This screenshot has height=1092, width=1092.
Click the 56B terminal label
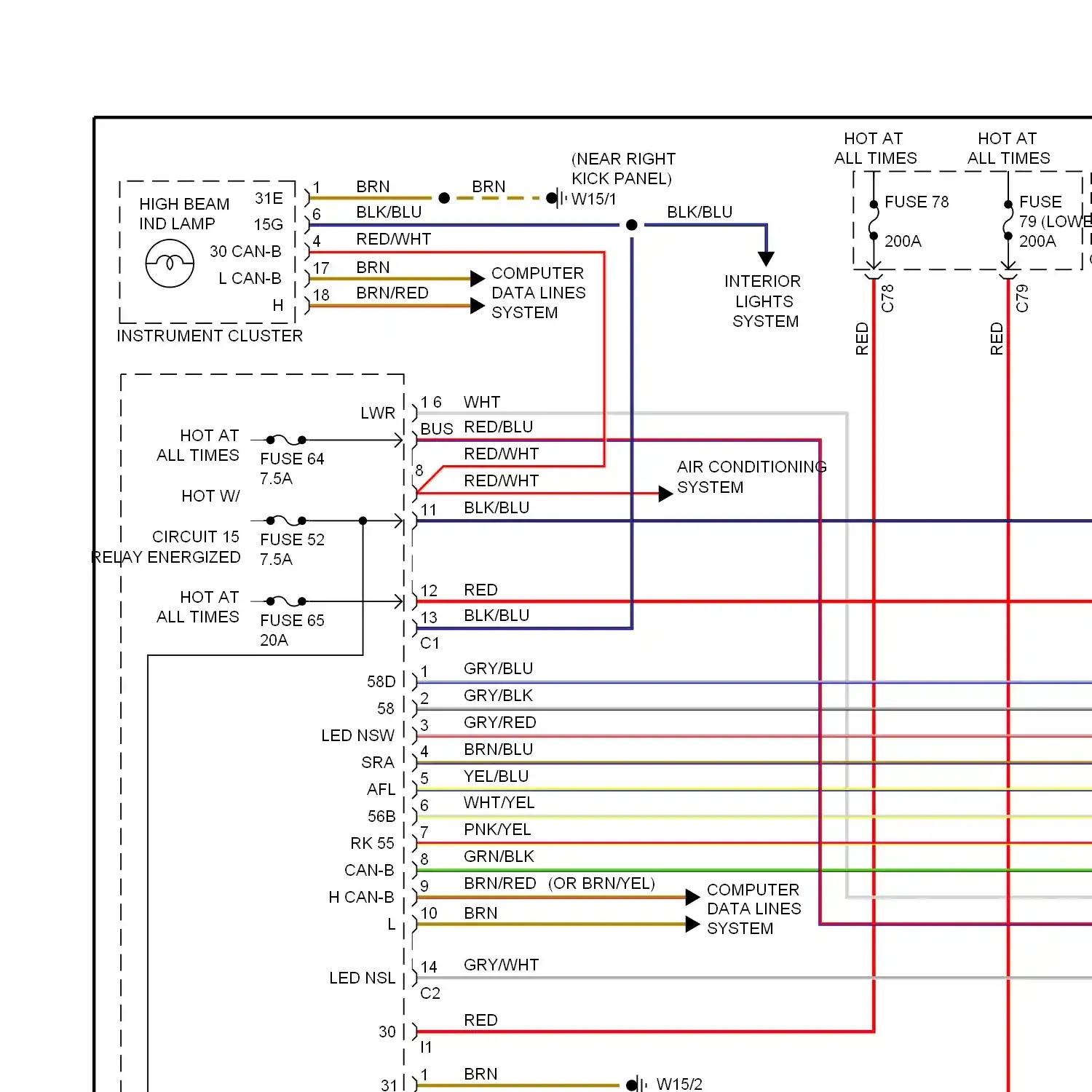coord(381,817)
